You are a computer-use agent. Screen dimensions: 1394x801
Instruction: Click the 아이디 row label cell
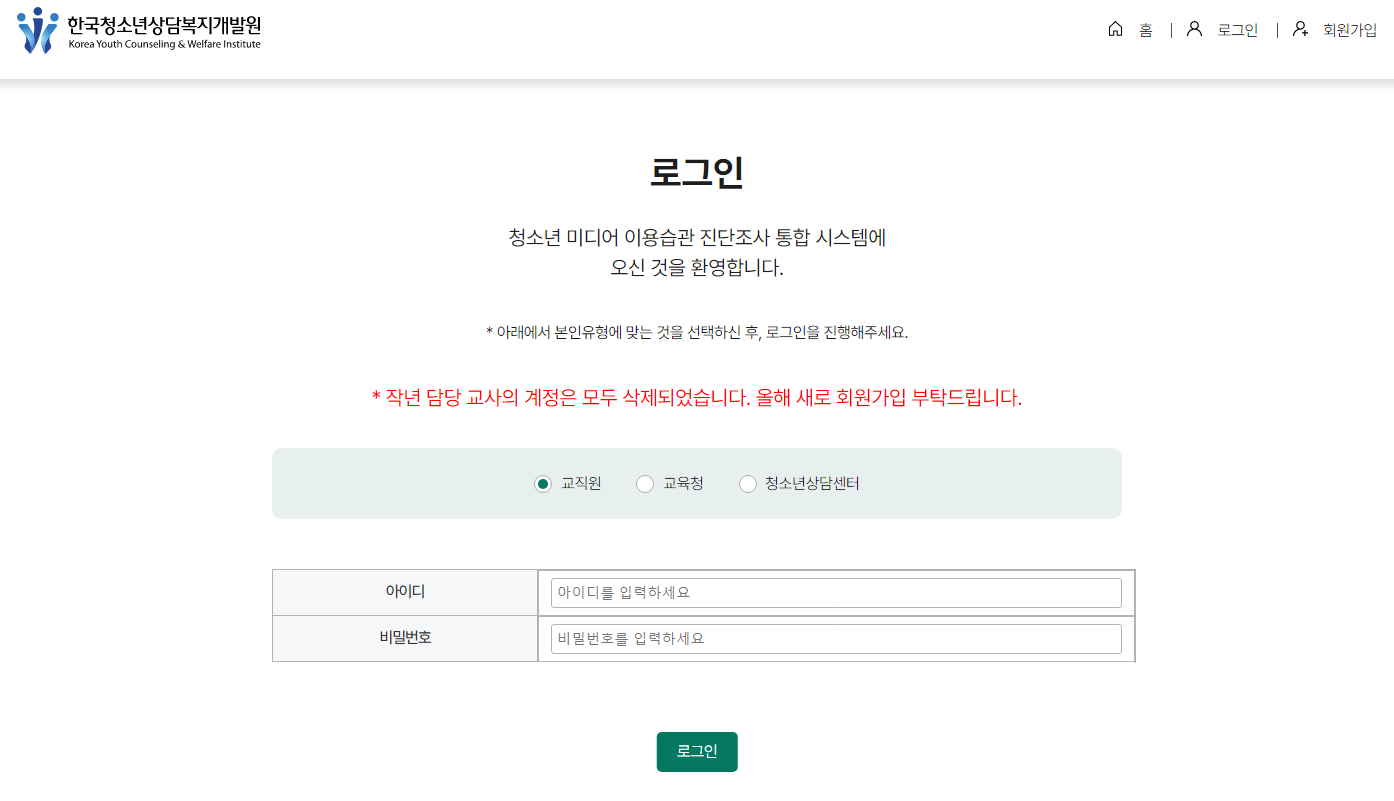pyautogui.click(x=404, y=592)
